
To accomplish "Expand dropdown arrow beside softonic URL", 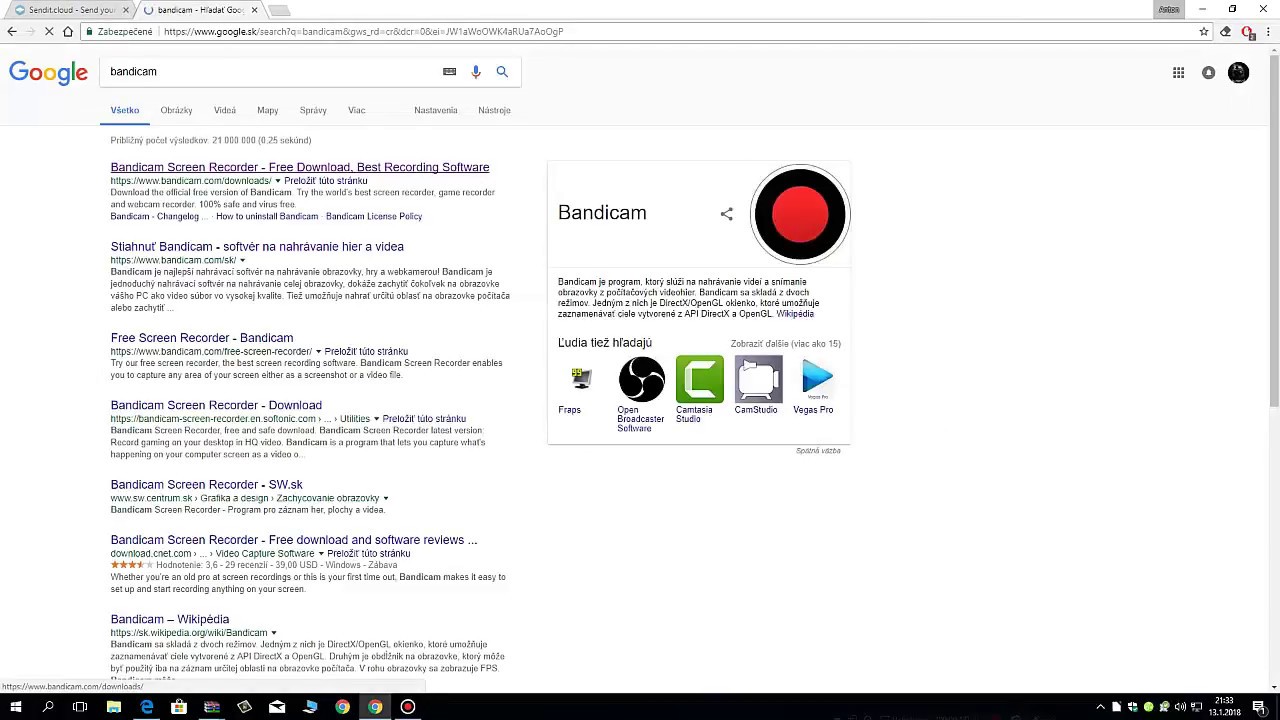I will [376, 419].
